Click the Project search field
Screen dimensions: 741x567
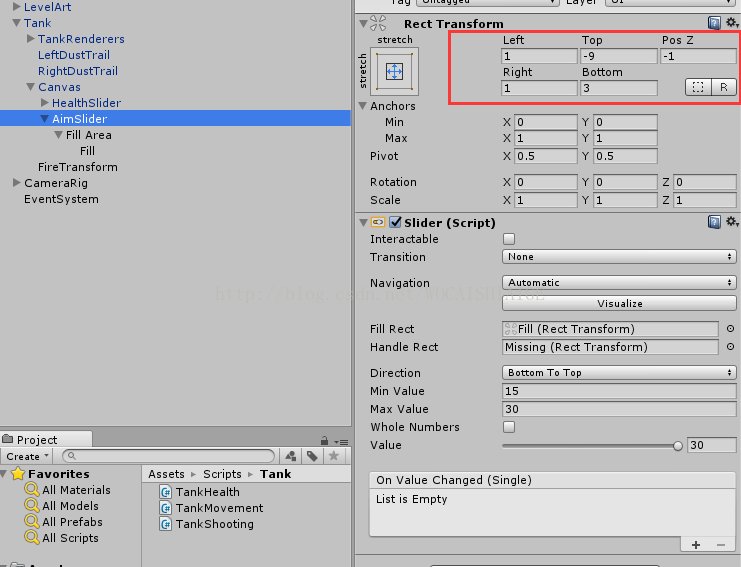(169, 456)
